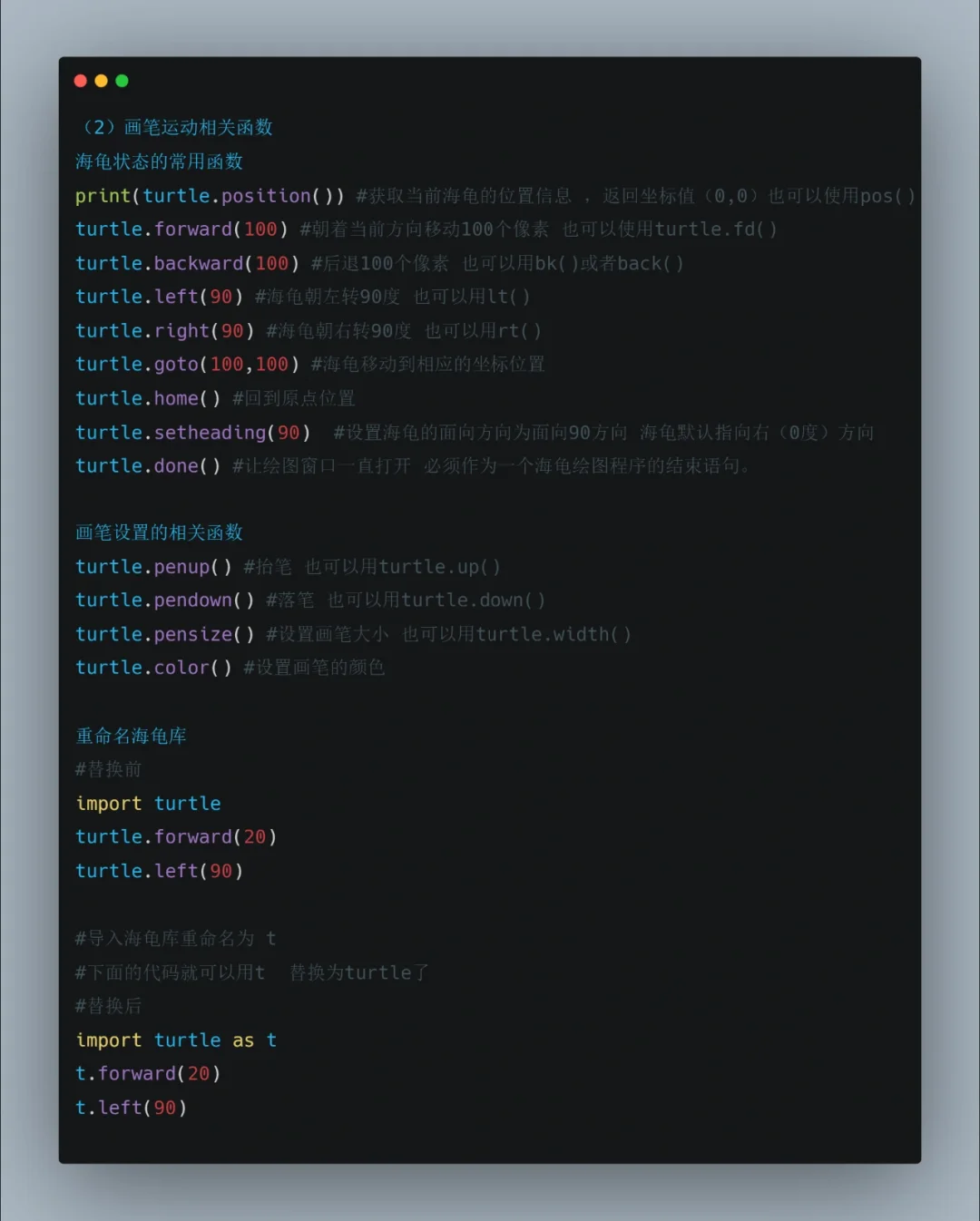Click the comment mentioning pos()
Screen dimensions: 980x1221
(x=636, y=196)
